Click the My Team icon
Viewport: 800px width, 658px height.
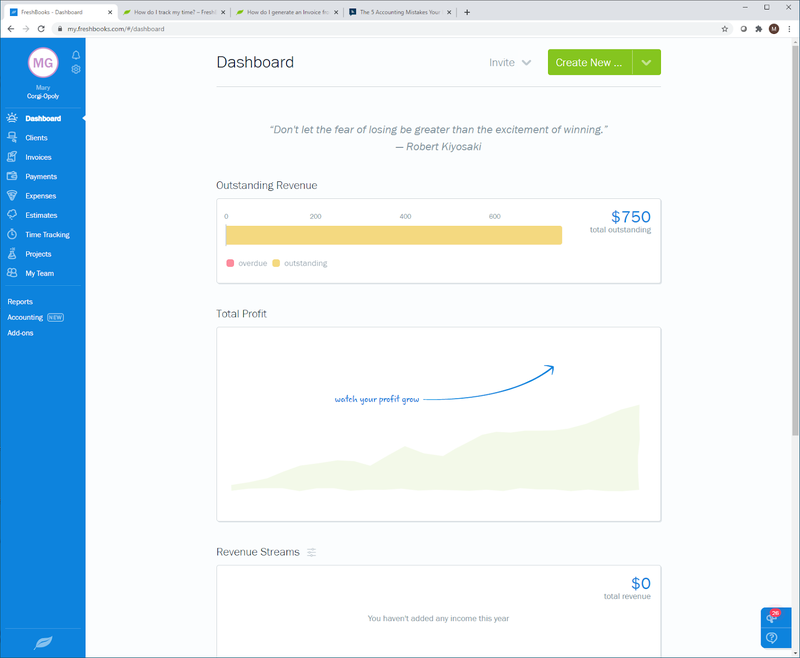coord(12,273)
